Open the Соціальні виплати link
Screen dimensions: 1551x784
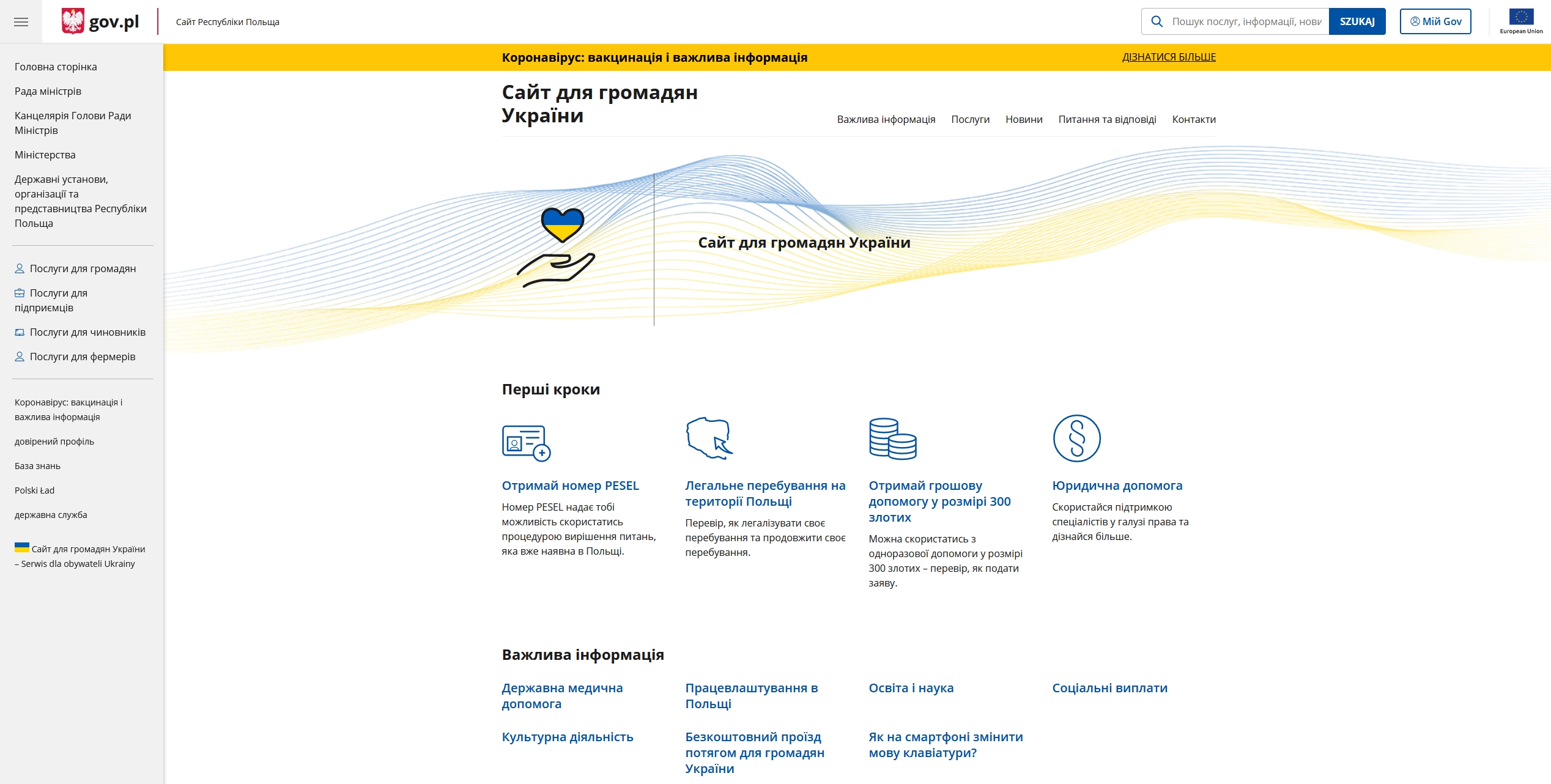(1109, 688)
